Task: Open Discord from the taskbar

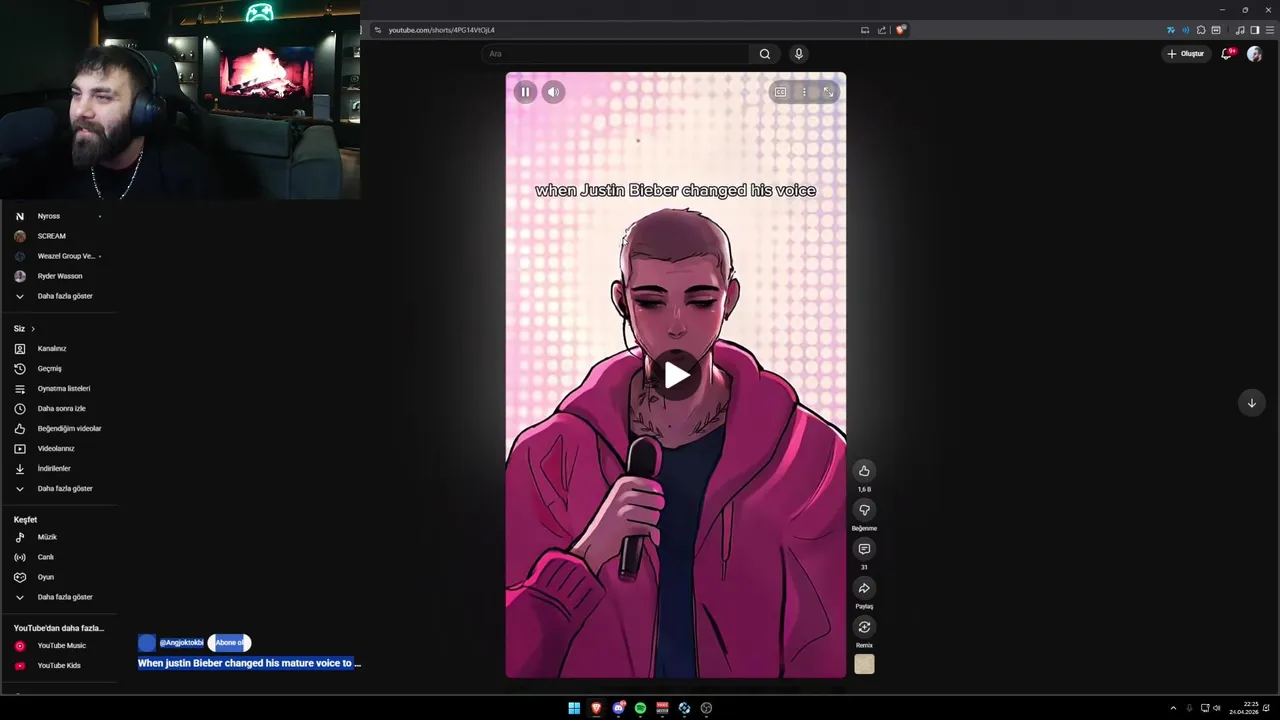Action: pyautogui.click(x=618, y=708)
